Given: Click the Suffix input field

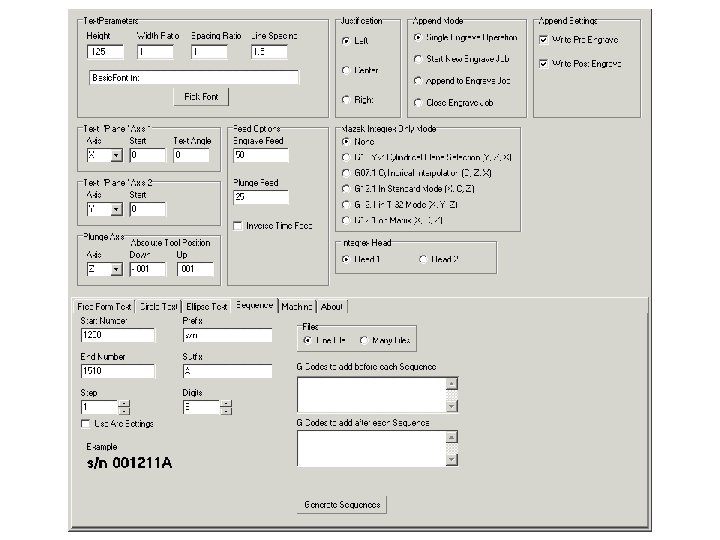Looking at the screenshot, I should click(x=228, y=371).
